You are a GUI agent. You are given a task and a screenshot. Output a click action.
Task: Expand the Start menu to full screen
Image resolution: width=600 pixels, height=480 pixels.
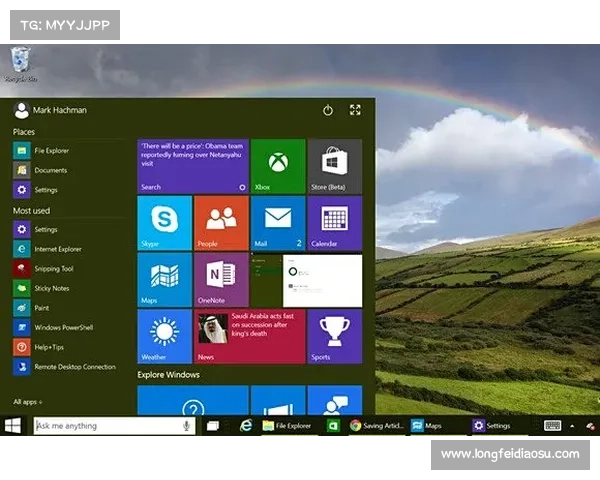point(355,110)
